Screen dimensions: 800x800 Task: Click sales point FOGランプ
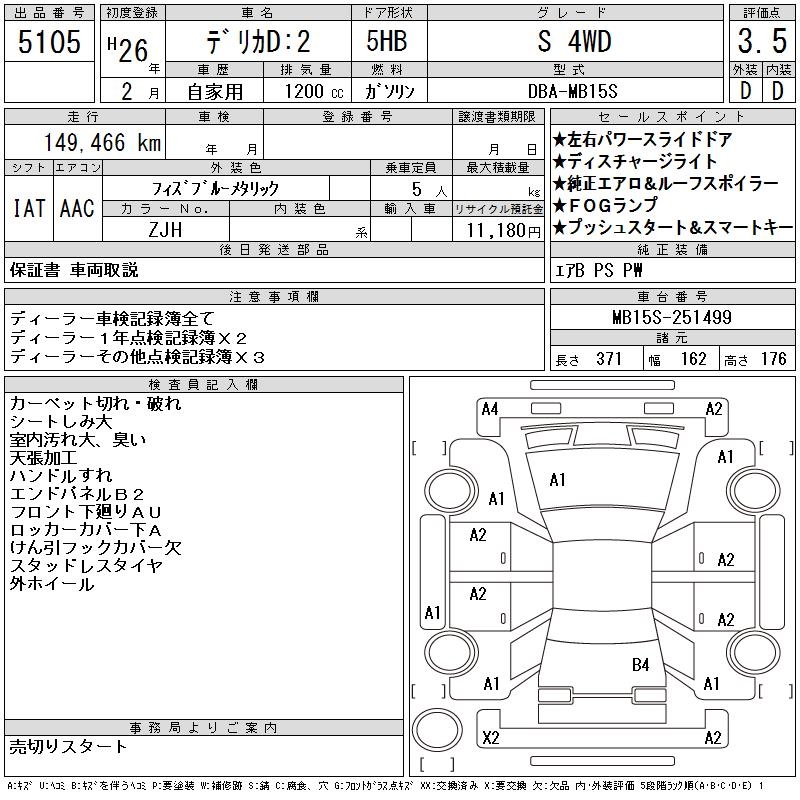(605, 205)
